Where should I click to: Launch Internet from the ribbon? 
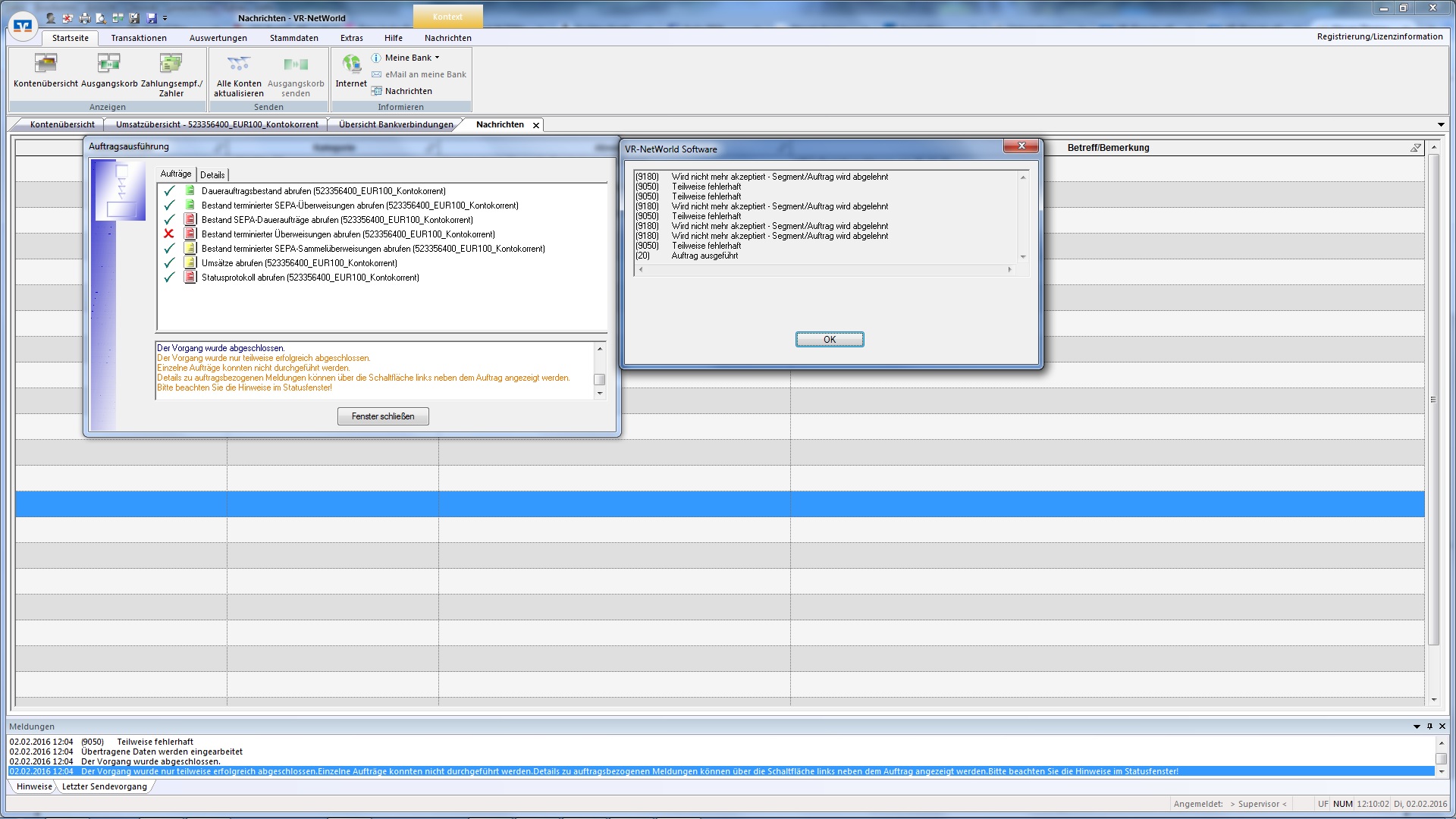tap(351, 71)
